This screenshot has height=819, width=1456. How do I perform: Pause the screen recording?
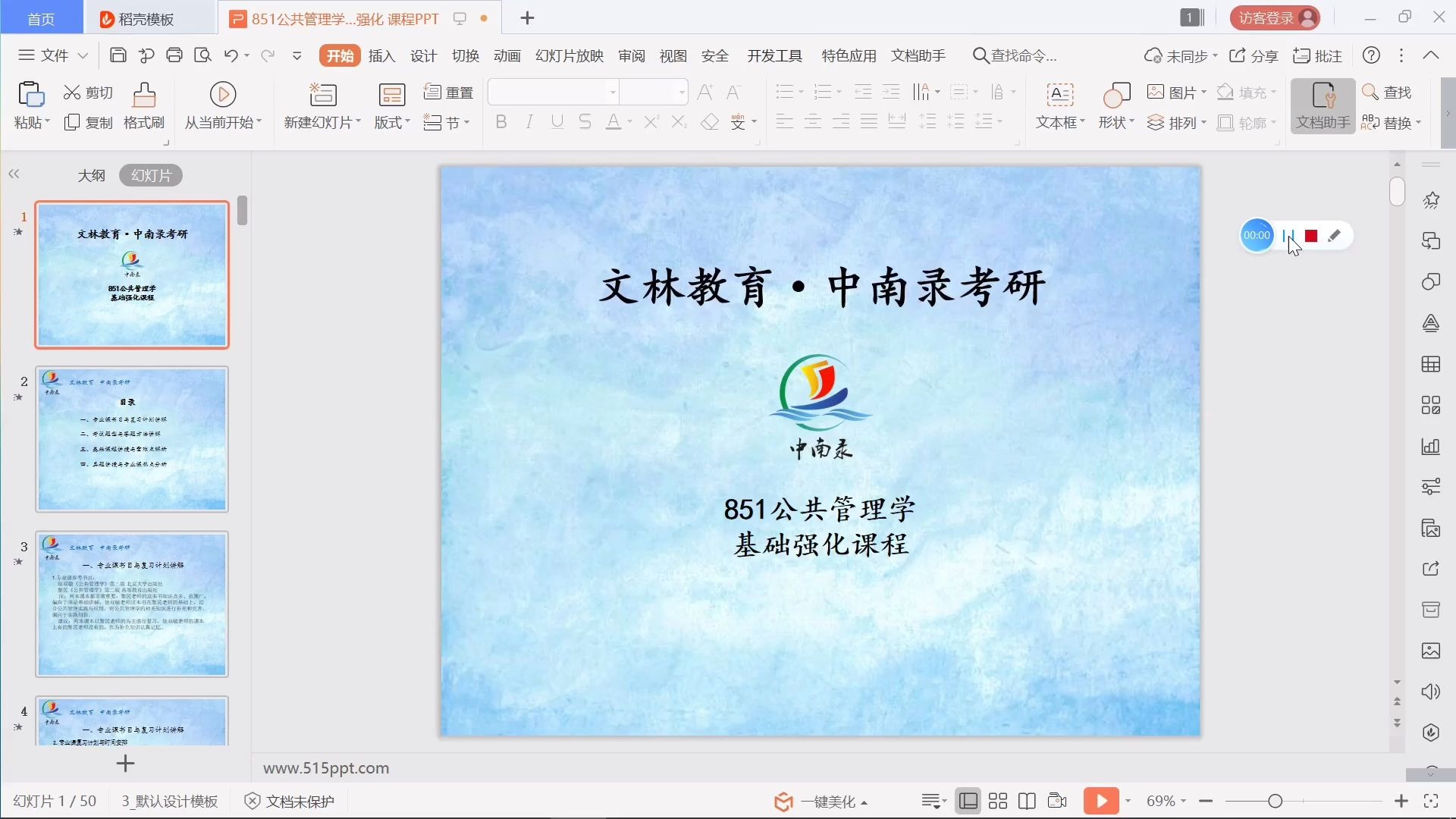coord(1288,236)
